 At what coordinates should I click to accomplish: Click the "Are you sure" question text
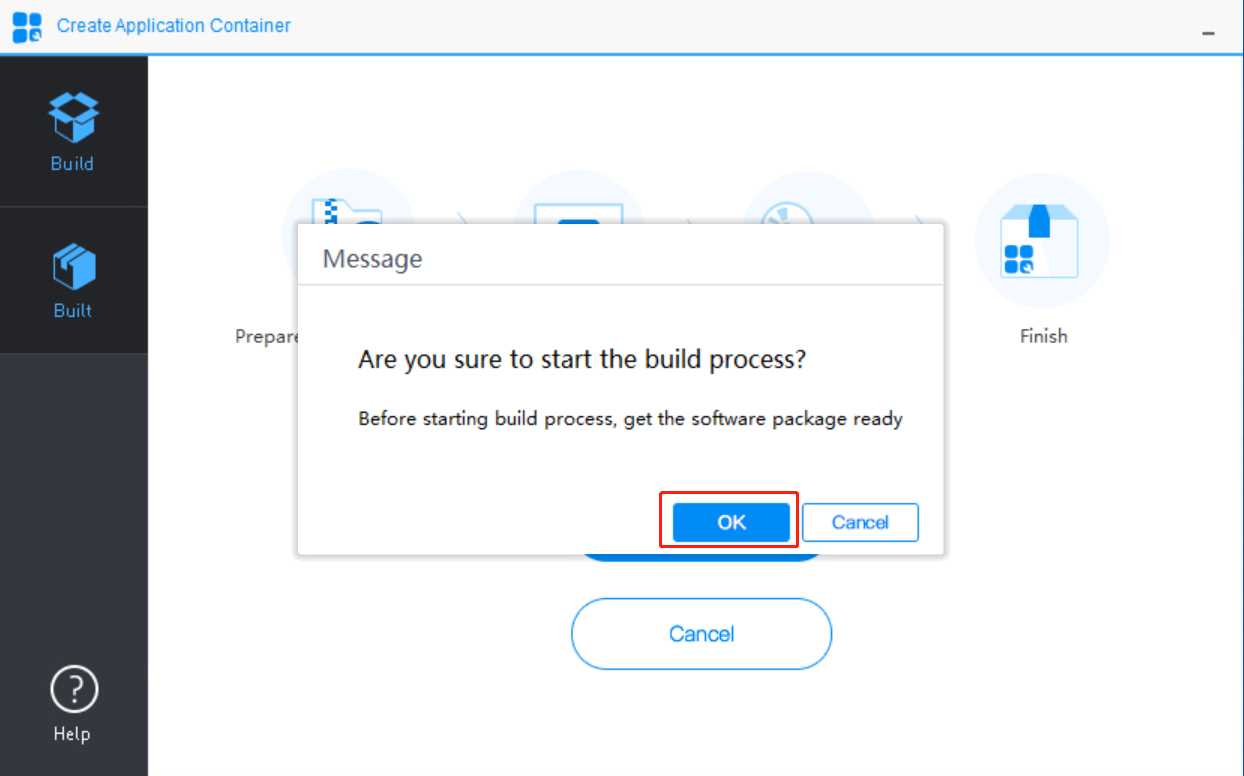pos(581,360)
